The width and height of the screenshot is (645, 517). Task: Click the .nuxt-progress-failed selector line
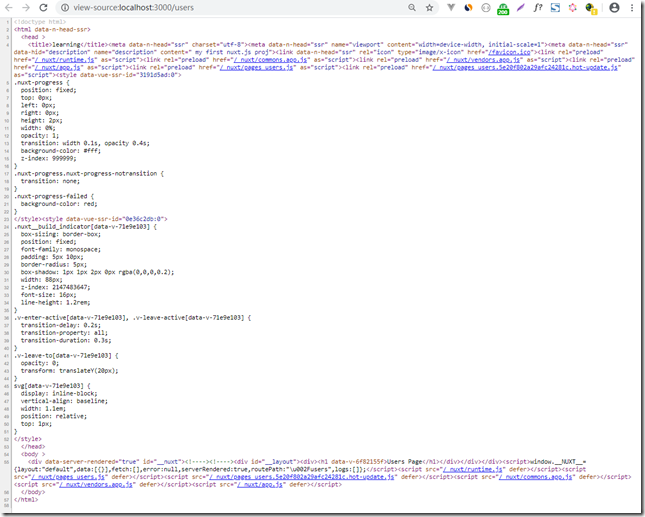[x=54, y=196]
